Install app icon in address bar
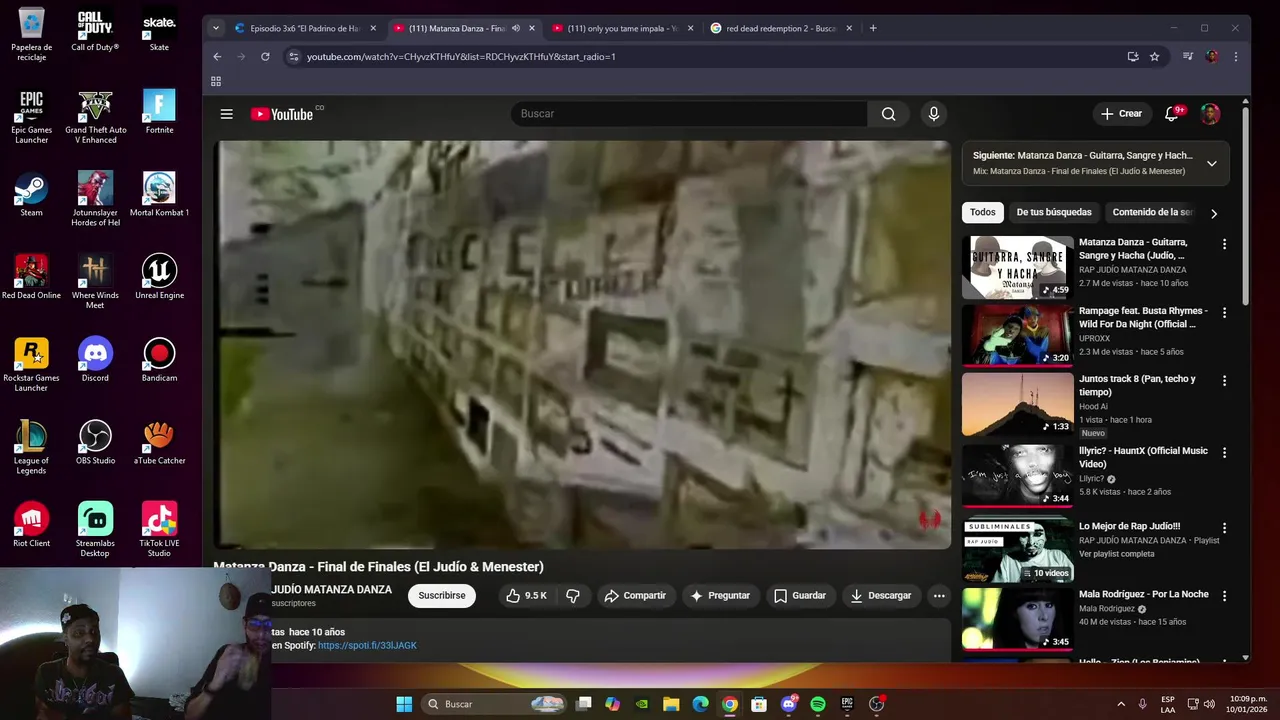This screenshot has width=1280, height=720. pos(1133,57)
